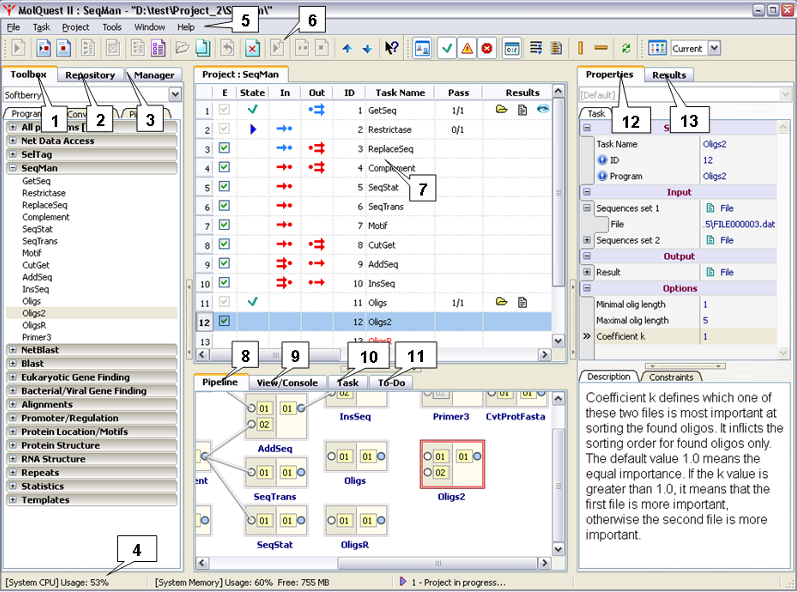Click the undo arrow toolbar icon
The width and height of the screenshot is (797, 592).
(x=227, y=48)
